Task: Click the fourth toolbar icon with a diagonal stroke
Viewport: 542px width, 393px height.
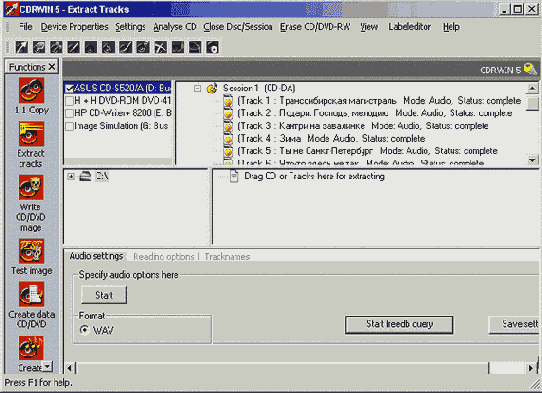Action: click(73, 47)
